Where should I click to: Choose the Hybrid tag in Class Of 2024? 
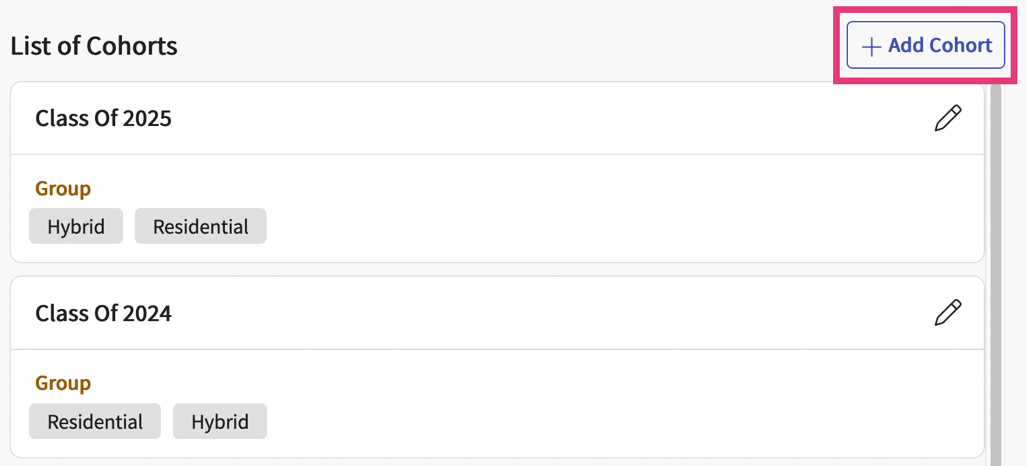click(220, 421)
